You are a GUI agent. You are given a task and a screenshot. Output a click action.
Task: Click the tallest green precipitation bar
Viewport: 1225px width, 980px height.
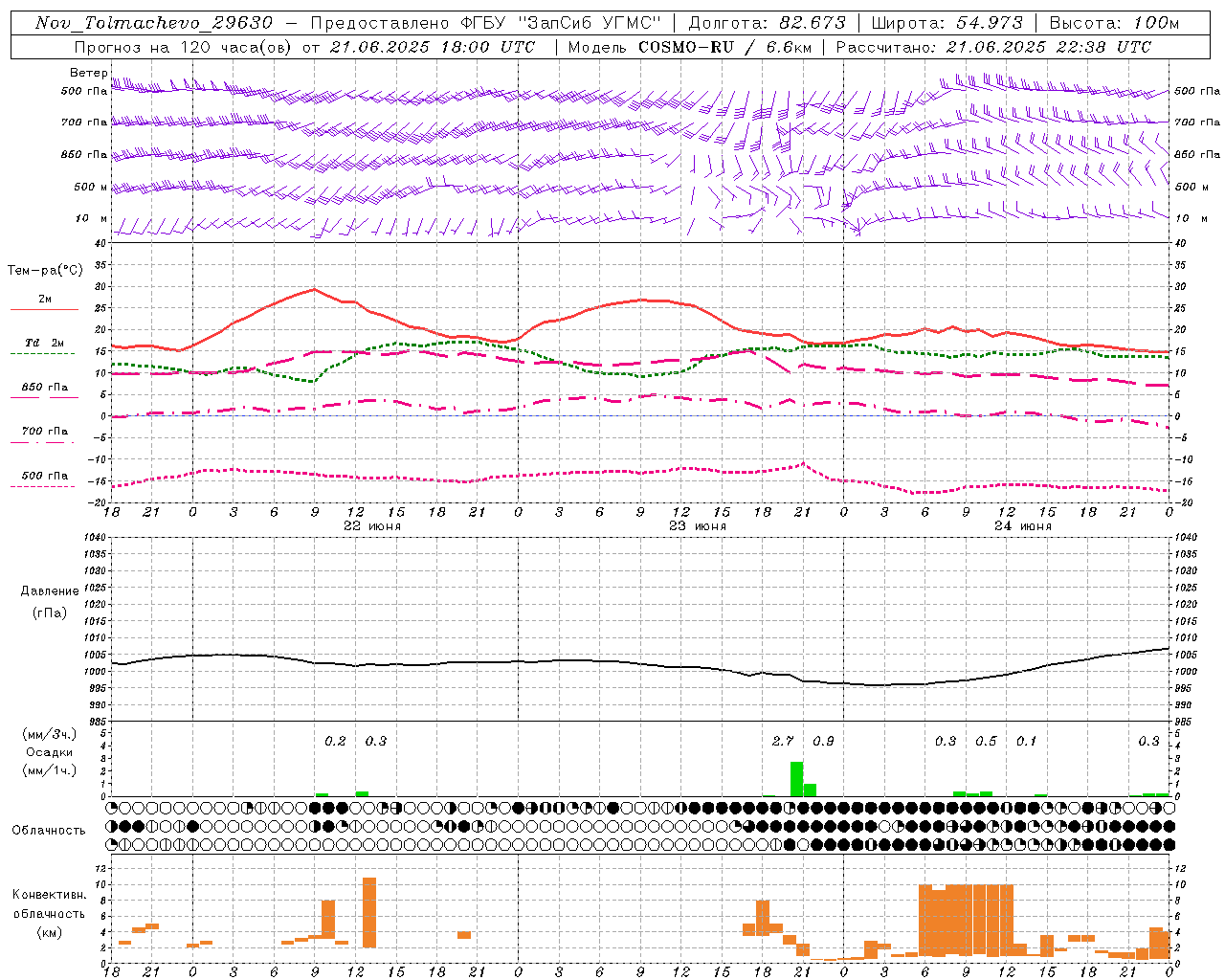tap(796, 779)
